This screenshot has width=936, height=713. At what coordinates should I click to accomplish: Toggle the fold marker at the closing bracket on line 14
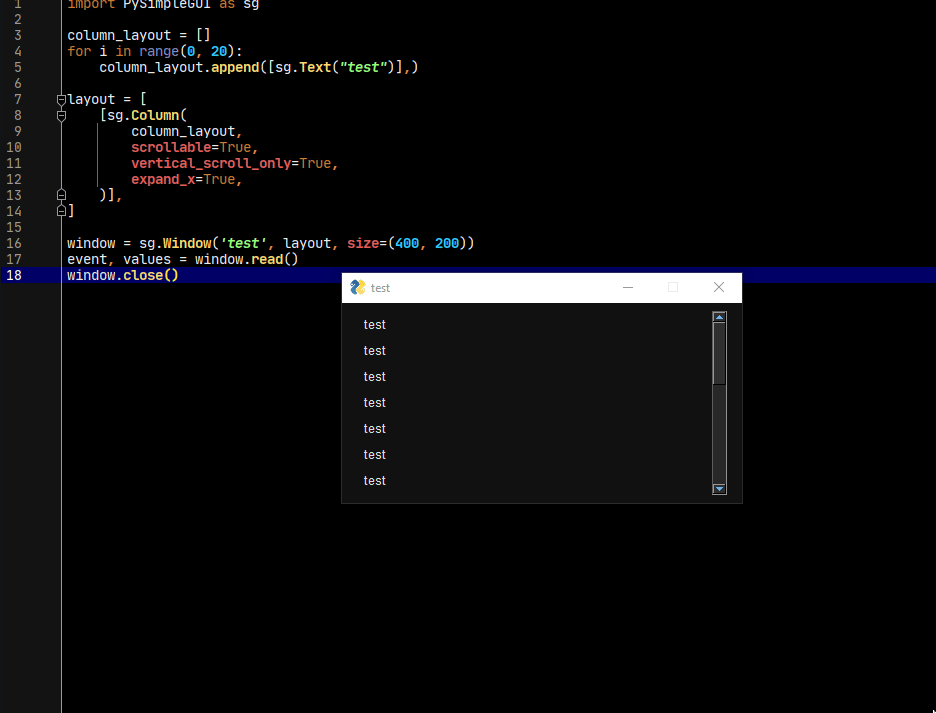point(61,210)
